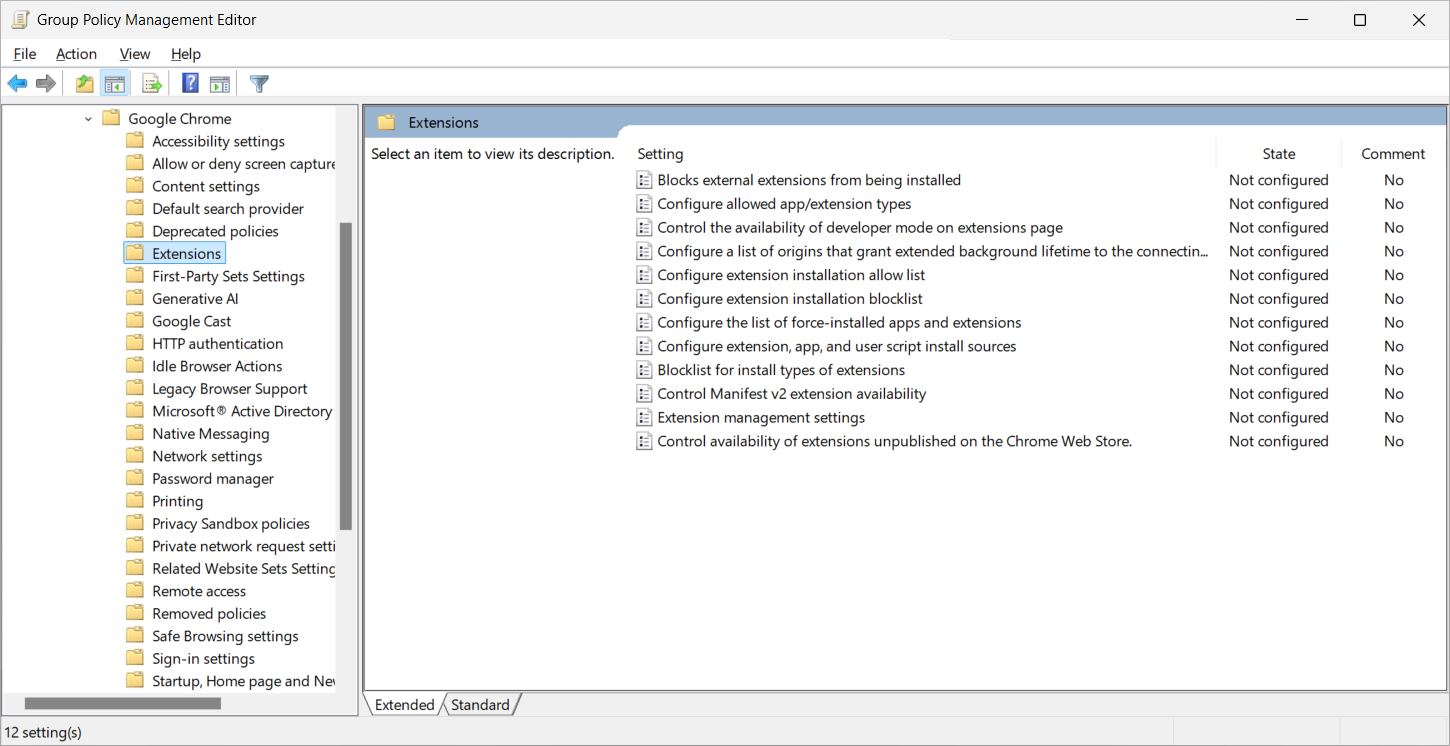Screen dimensions: 1450x746
Task: Open the Help menu
Action: point(186,54)
